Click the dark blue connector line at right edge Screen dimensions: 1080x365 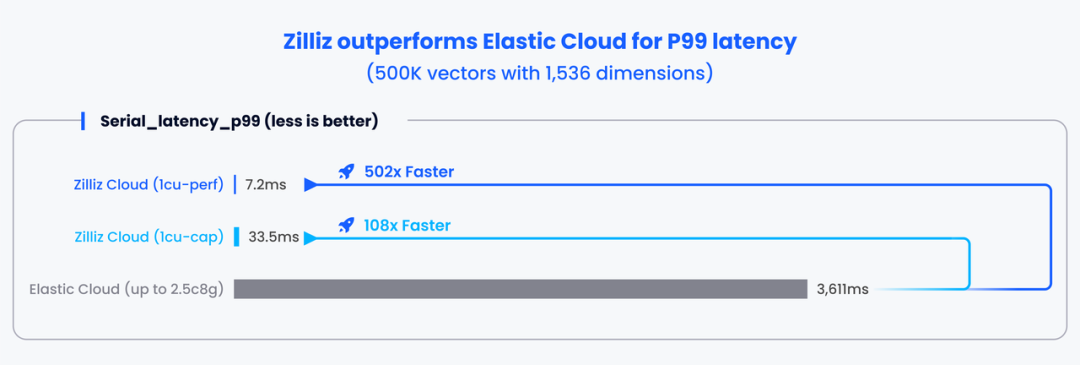(1051, 237)
